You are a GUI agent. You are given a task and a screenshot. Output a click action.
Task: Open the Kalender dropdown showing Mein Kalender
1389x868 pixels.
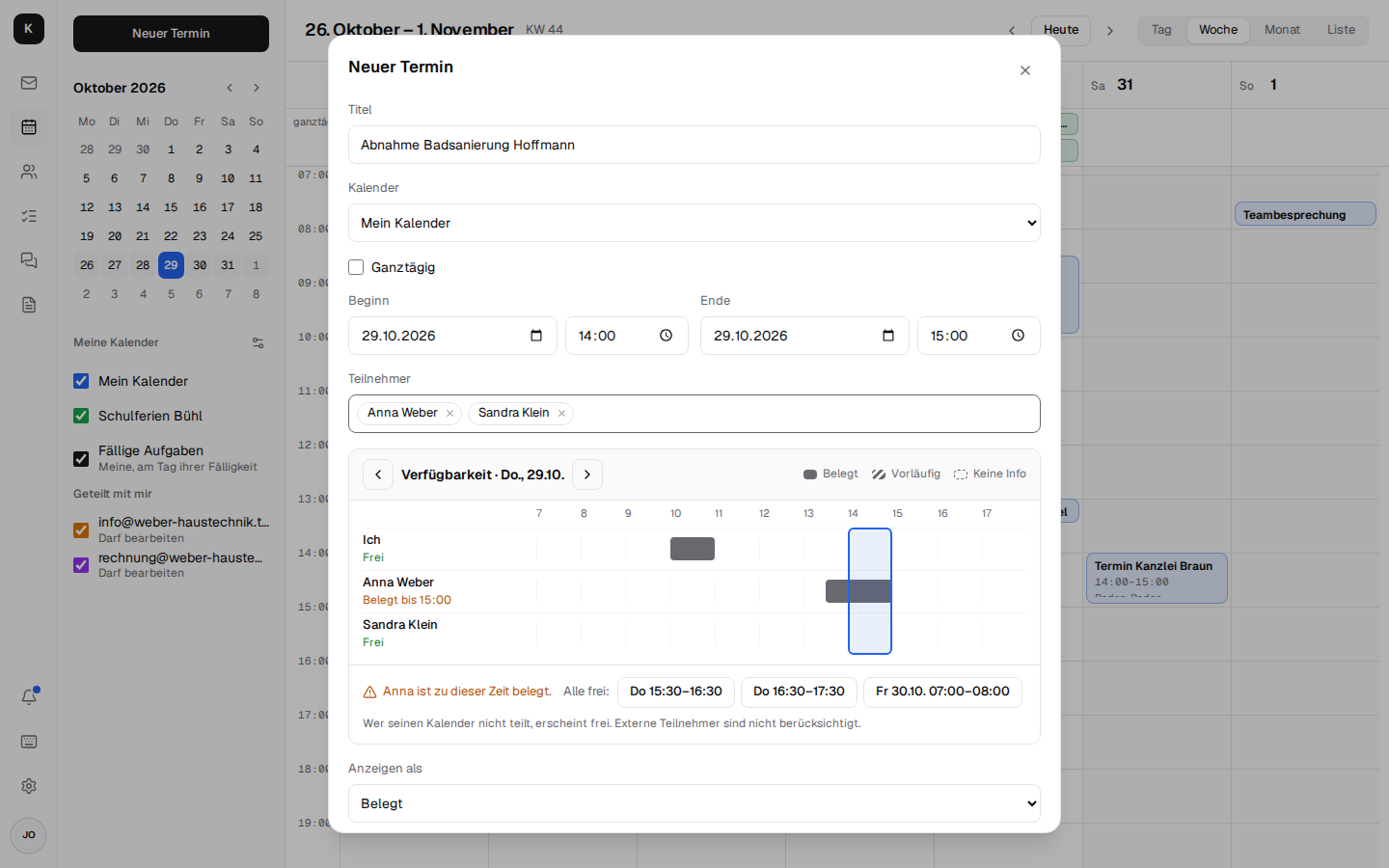click(694, 223)
